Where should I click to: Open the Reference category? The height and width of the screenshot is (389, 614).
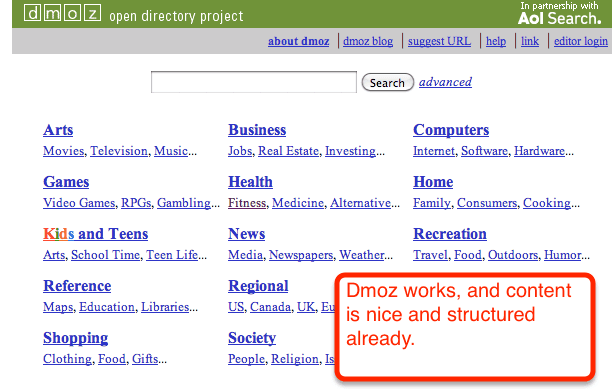77,286
